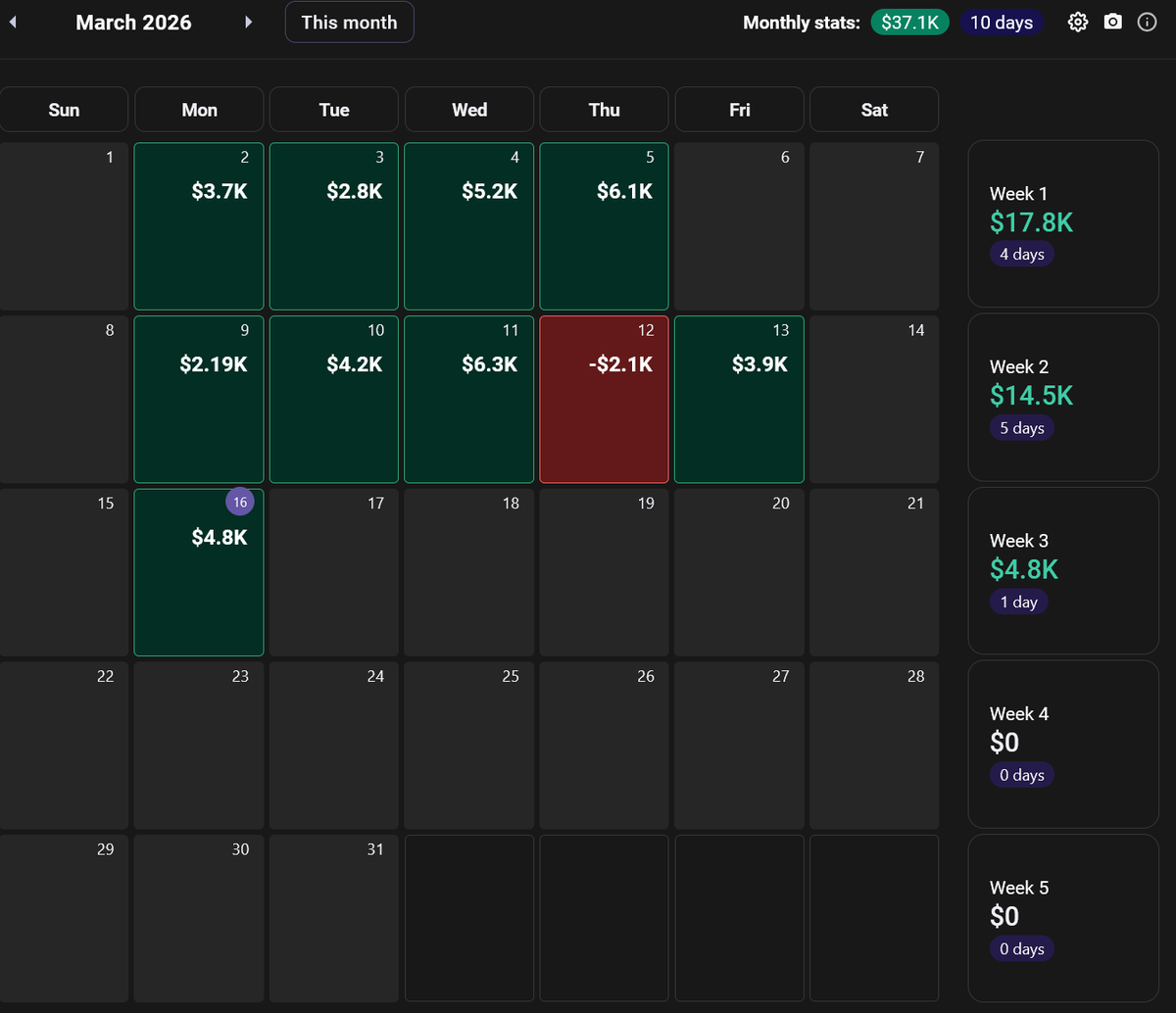Select the March 2026 title
This screenshot has width=1176, height=1013.
point(133,23)
